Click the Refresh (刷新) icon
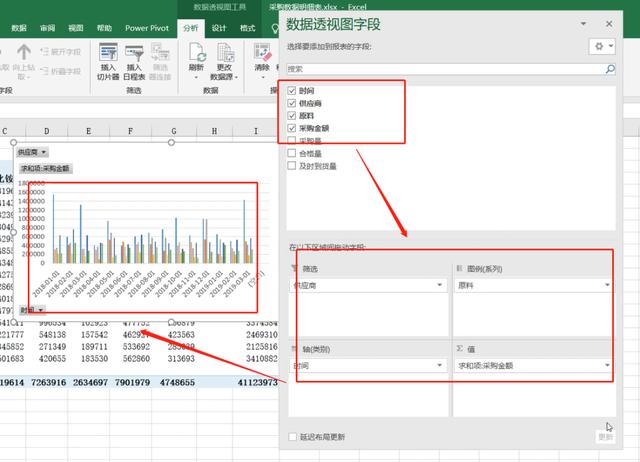This screenshot has height=462, width=640. 196,52
